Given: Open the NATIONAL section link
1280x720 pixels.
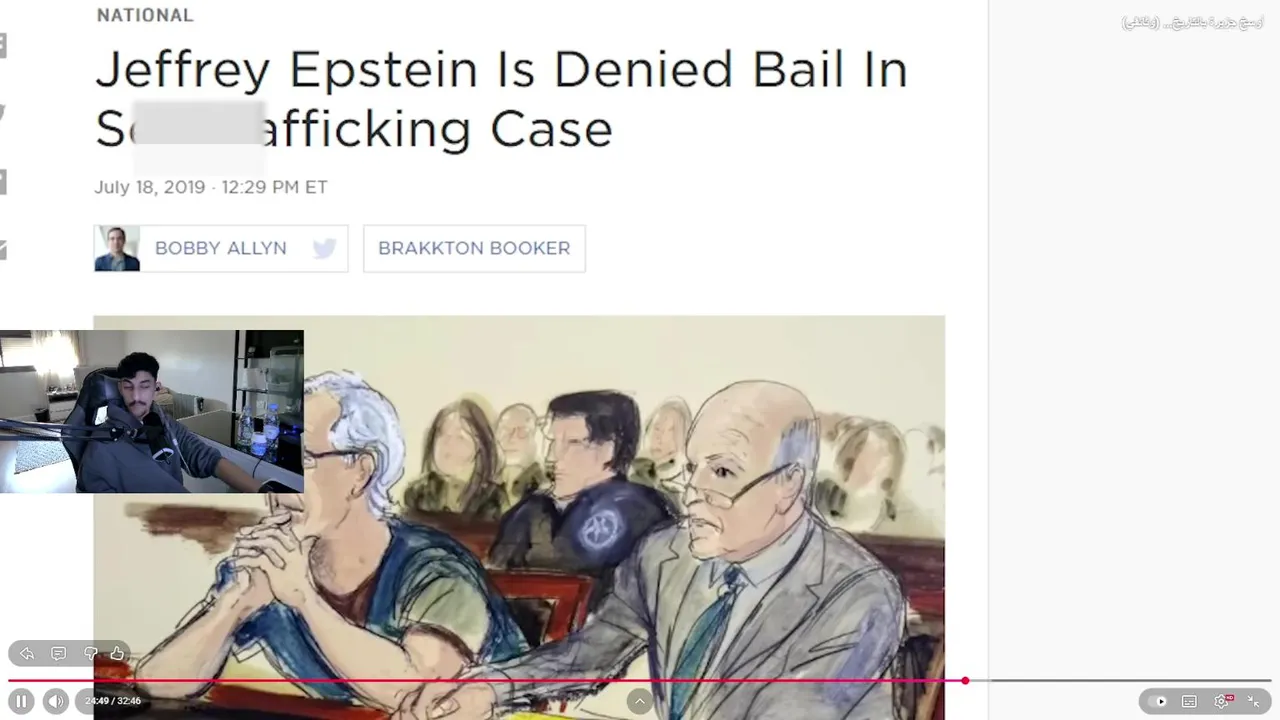Looking at the screenshot, I should click(x=145, y=15).
